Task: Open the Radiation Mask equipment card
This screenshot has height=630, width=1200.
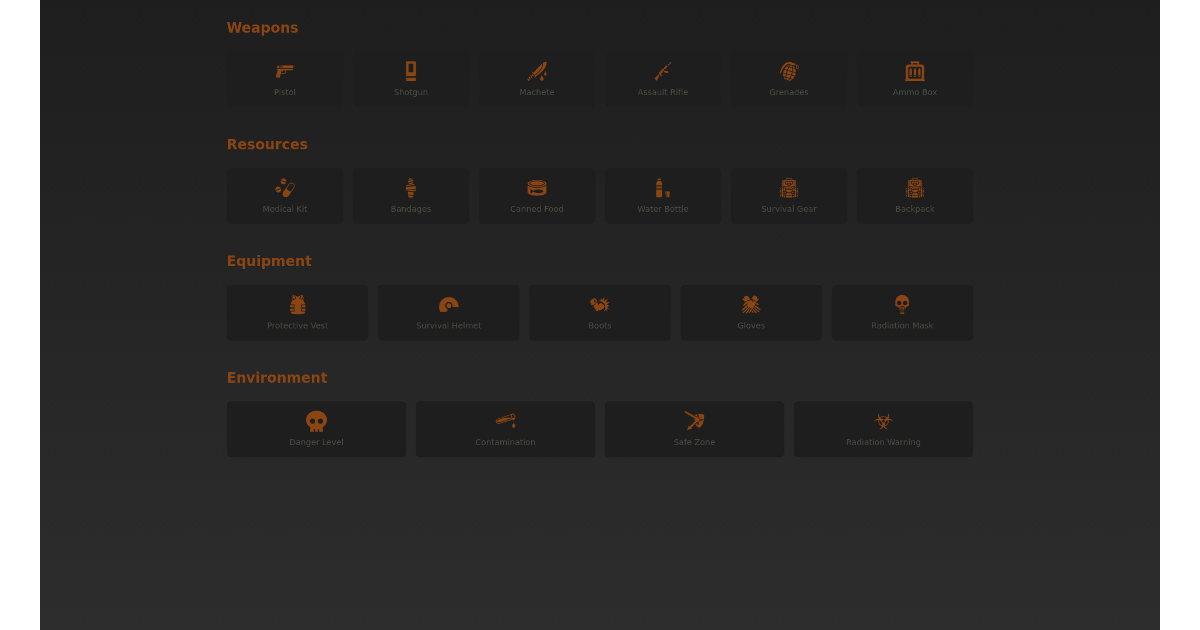Action: click(902, 312)
